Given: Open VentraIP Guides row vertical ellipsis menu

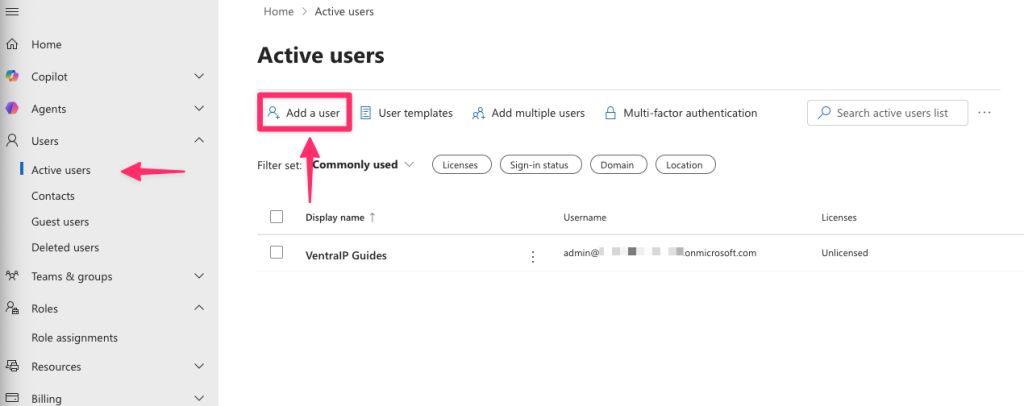Looking at the screenshot, I should [x=533, y=257].
